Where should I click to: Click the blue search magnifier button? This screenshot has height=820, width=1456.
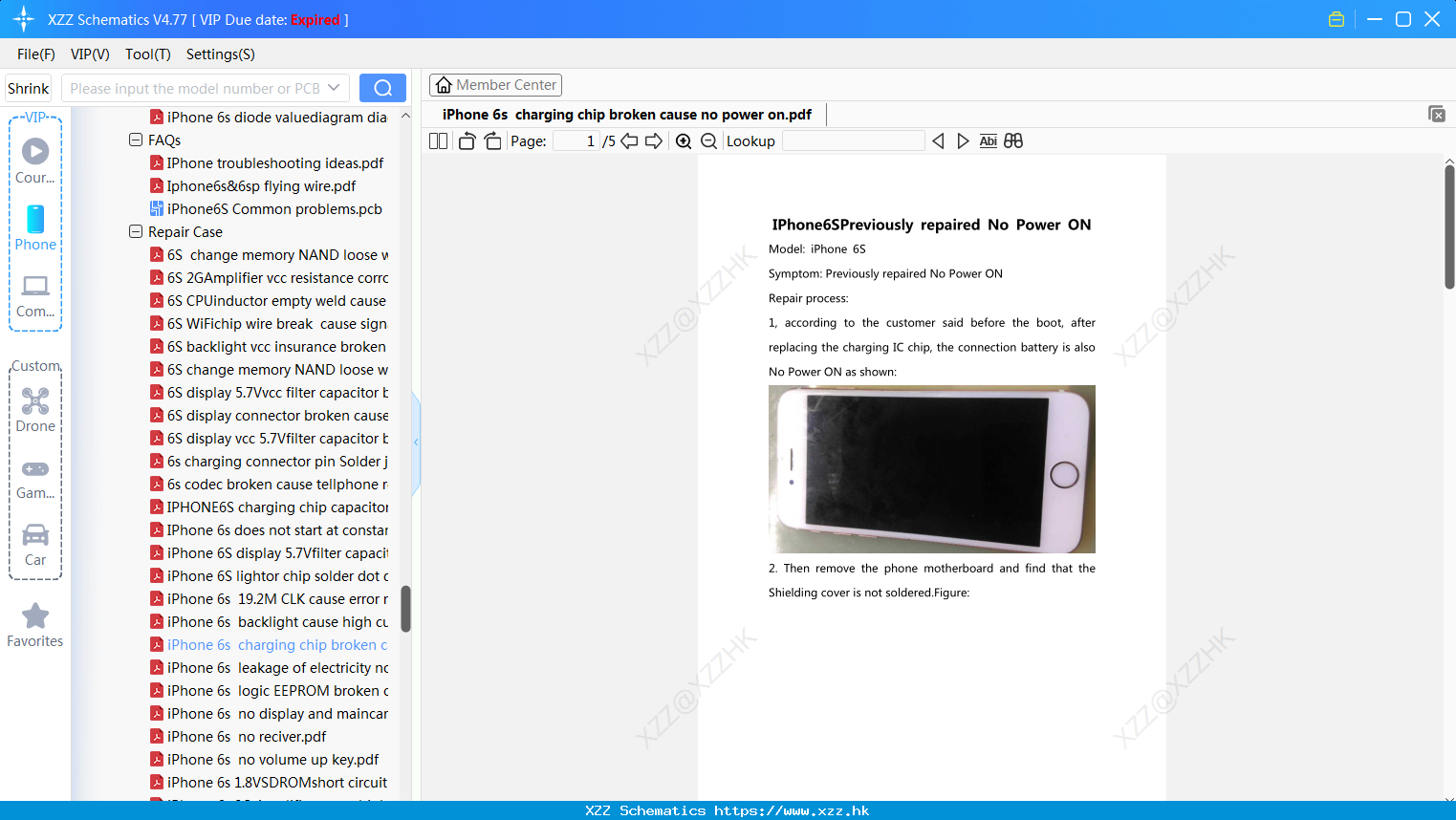(382, 88)
